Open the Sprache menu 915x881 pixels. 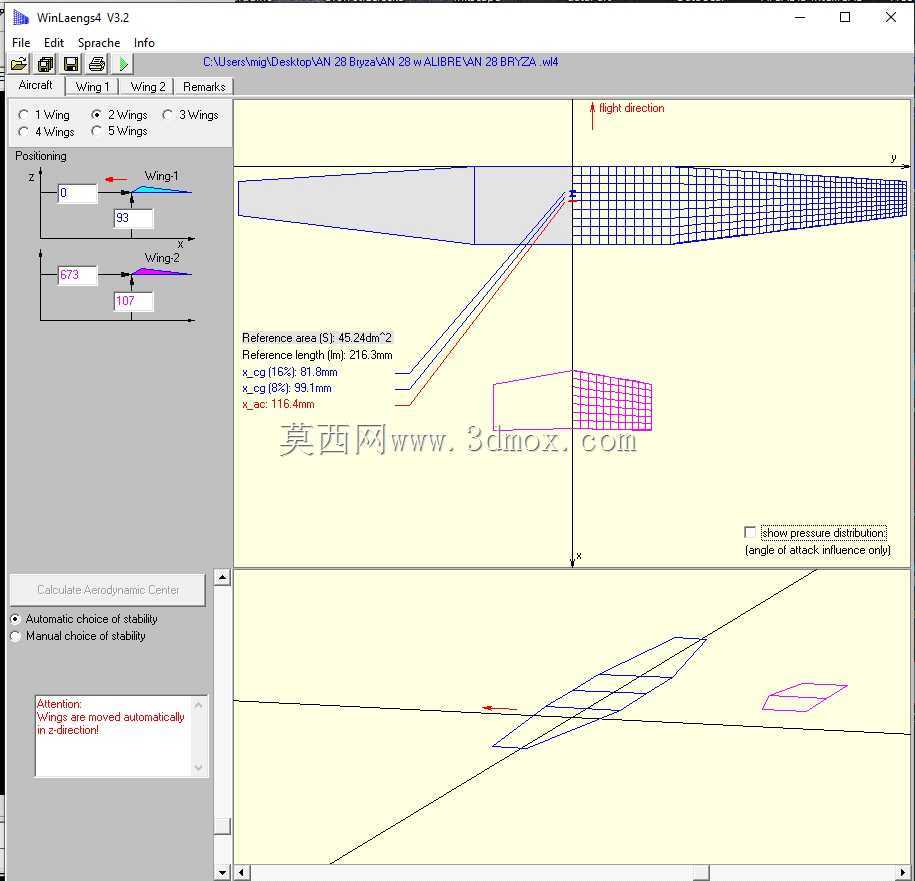click(x=99, y=43)
